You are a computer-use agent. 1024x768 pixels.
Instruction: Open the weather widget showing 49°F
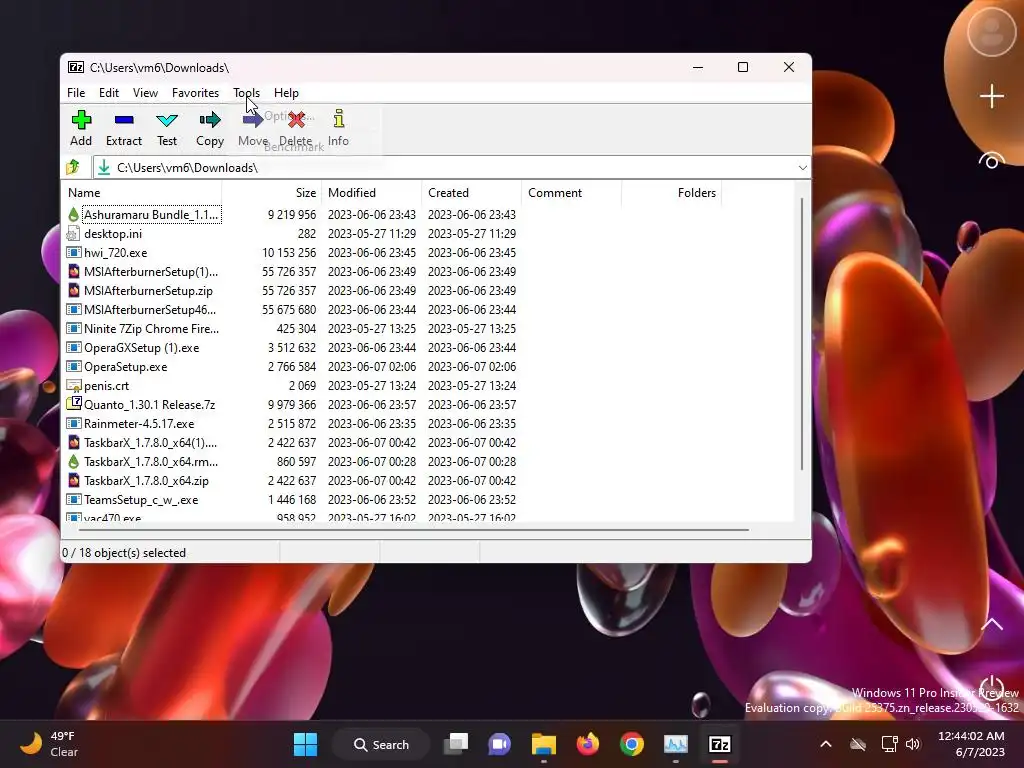coord(47,744)
